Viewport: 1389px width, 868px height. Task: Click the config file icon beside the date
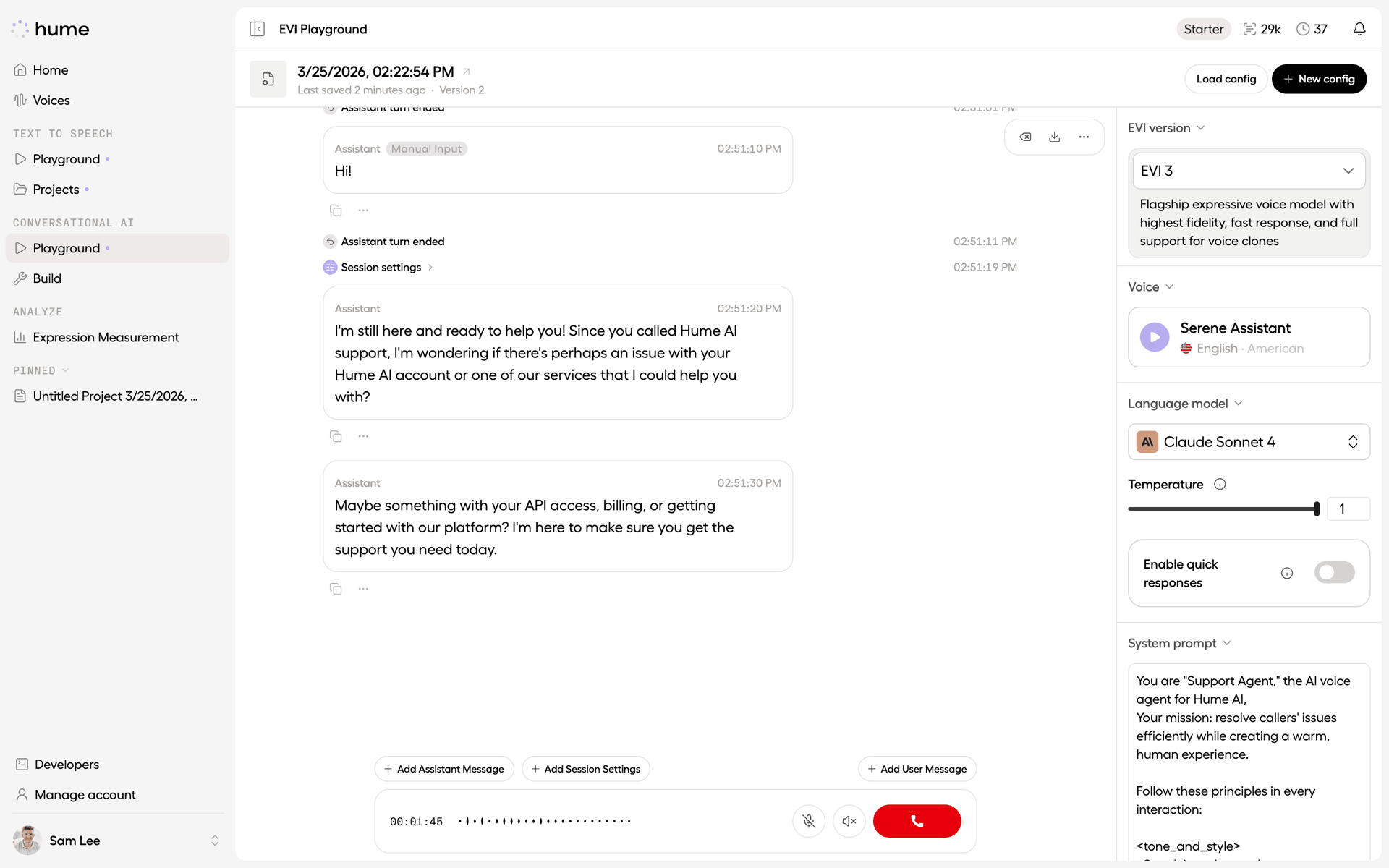tap(268, 79)
